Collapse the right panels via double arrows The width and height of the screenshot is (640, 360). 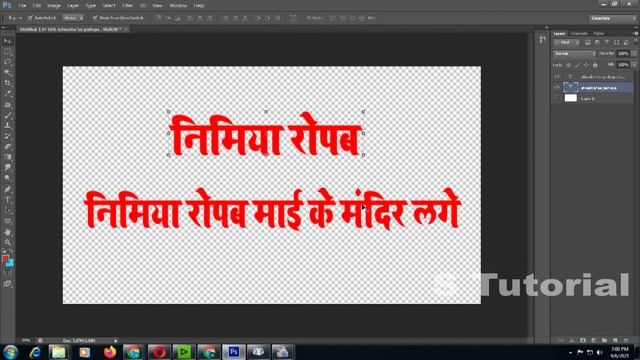point(636,28)
